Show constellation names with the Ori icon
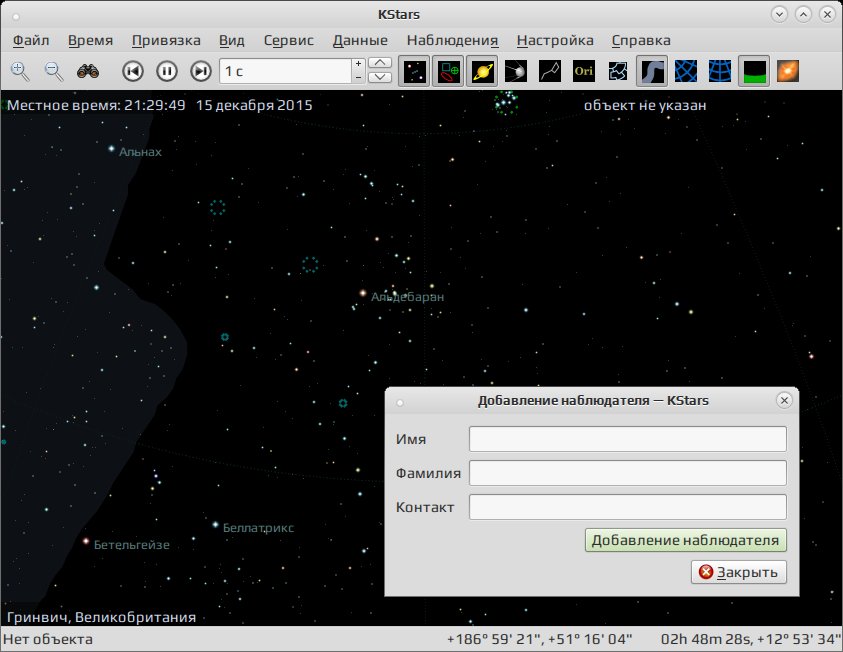Viewport: 843px width, 652px height. [x=584, y=71]
